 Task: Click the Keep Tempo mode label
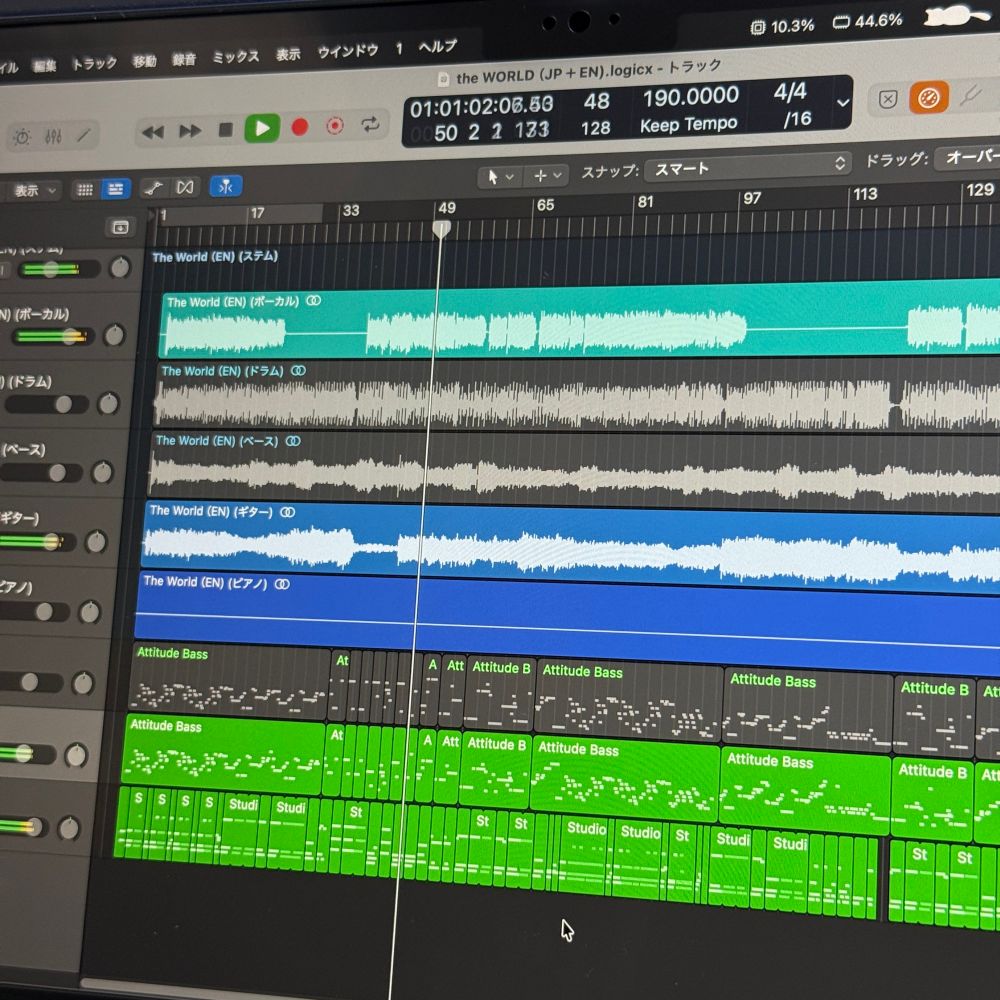click(688, 124)
